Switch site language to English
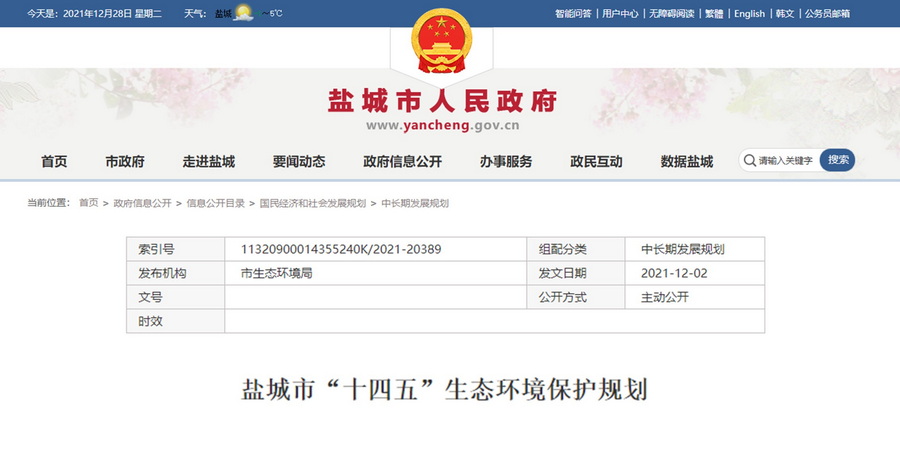The height and width of the screenshot is (450, 900). click(749, 14)
